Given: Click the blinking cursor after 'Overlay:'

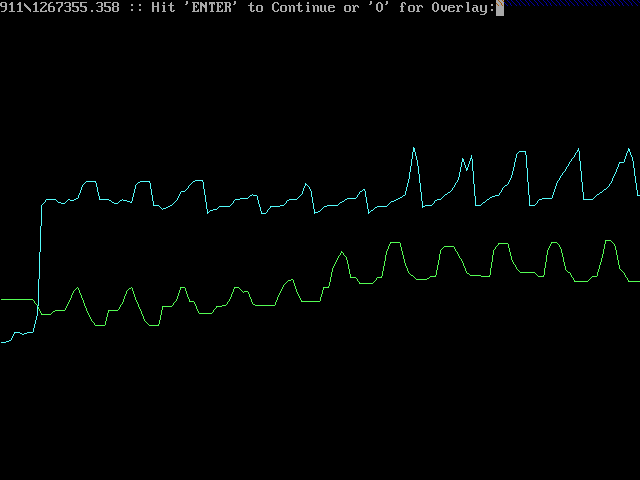Looking at the screenshot, I should (x=500, y=8).
